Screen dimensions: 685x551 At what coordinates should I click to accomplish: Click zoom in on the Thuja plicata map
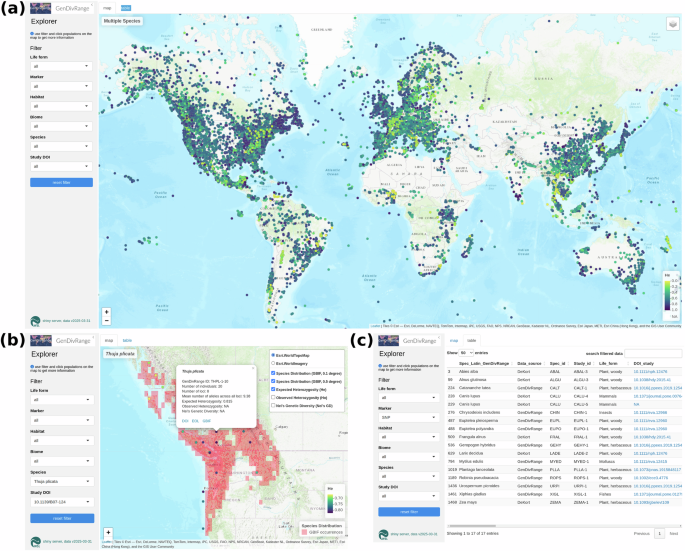tap(108, 532)
